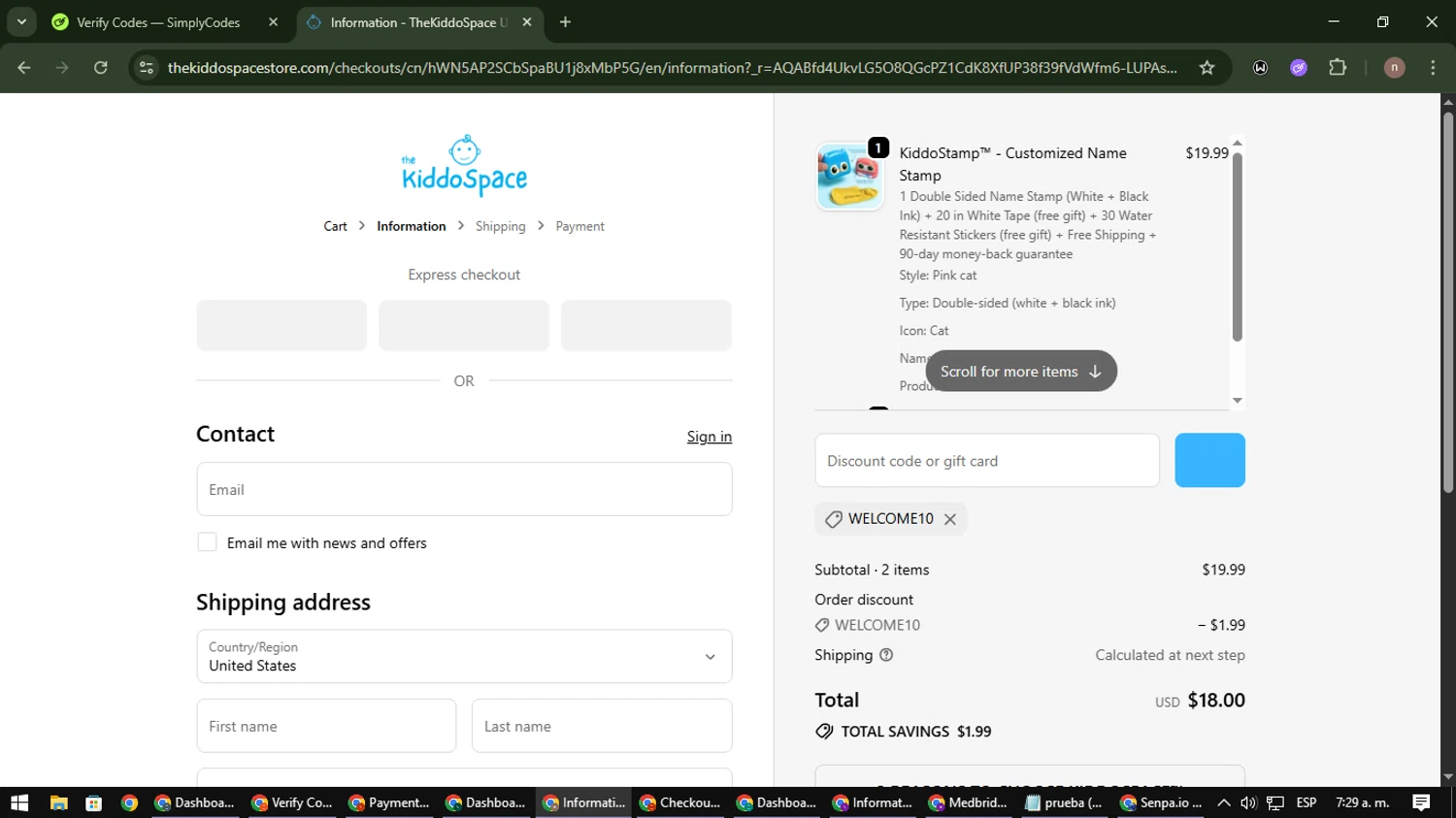
Task: Open the browser profile avatar
Action: (x=1394, y=67)
